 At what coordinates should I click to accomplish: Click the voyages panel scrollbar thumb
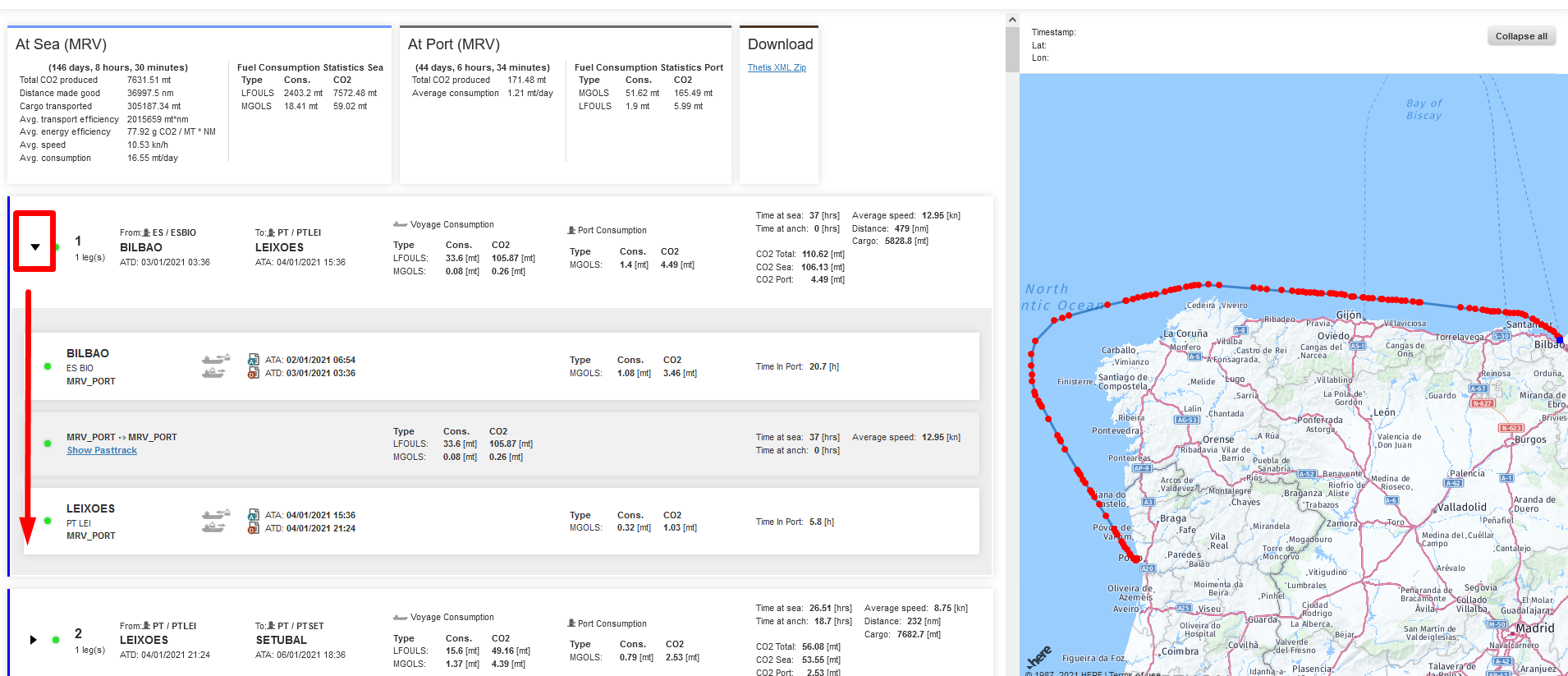click(1012, 49)
